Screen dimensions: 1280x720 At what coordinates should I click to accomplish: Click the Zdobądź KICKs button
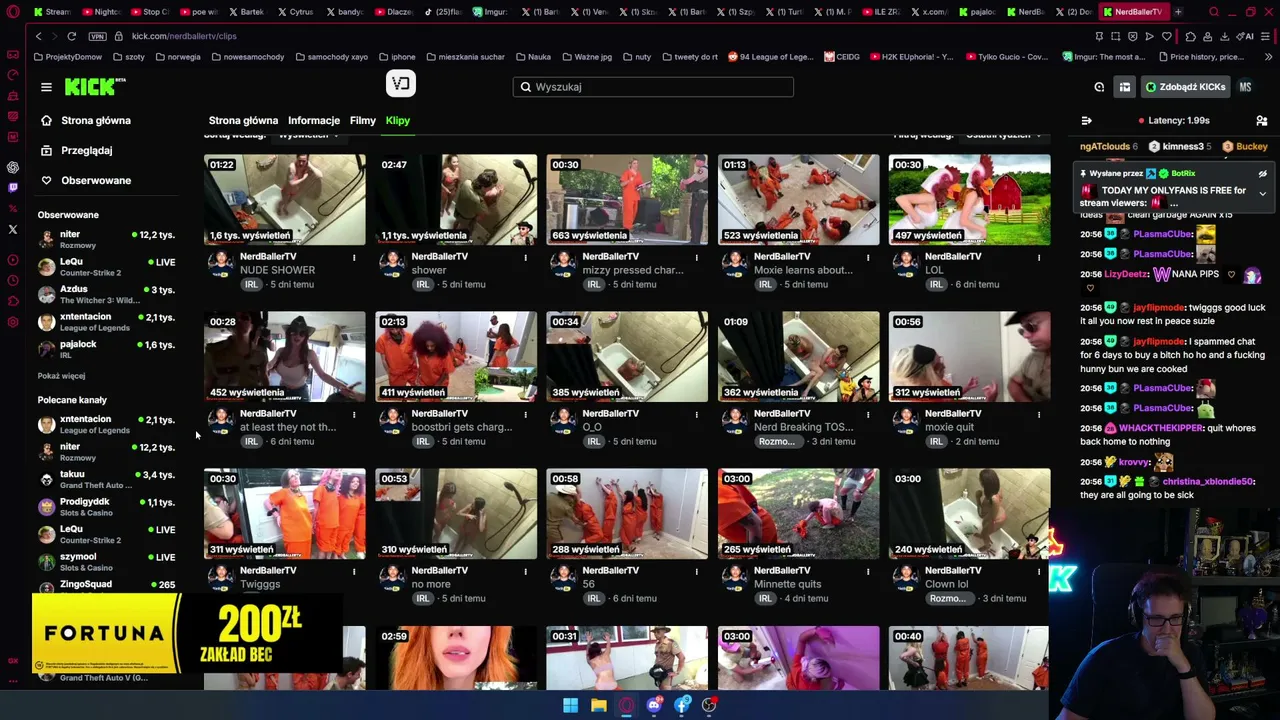coord(1186,87)
